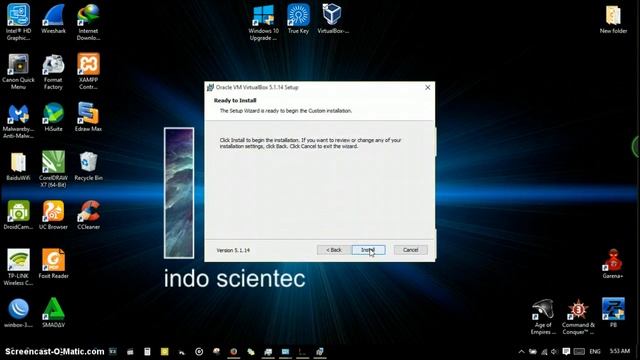Open the UC Browser desktop icon
Image resolution: width=640 pixels, height=360 pixels.
click(x=53, y=215)
